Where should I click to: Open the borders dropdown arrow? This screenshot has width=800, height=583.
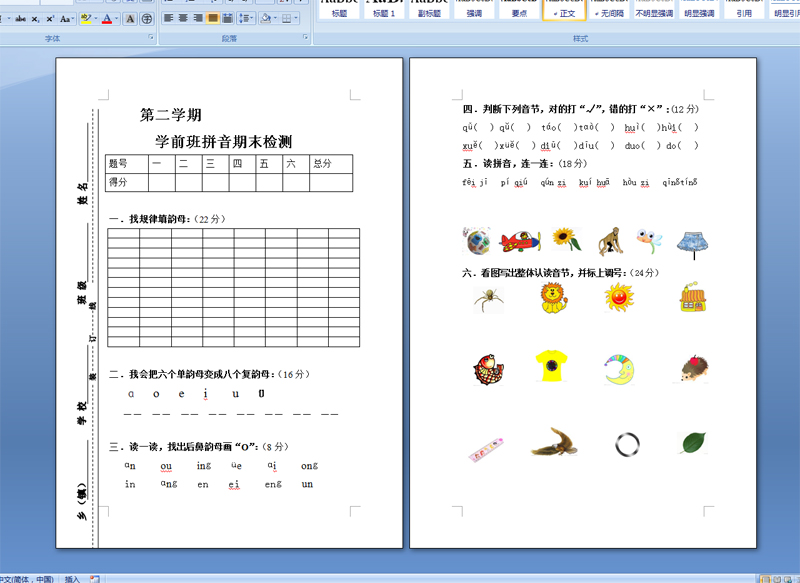tap(296, 18)
